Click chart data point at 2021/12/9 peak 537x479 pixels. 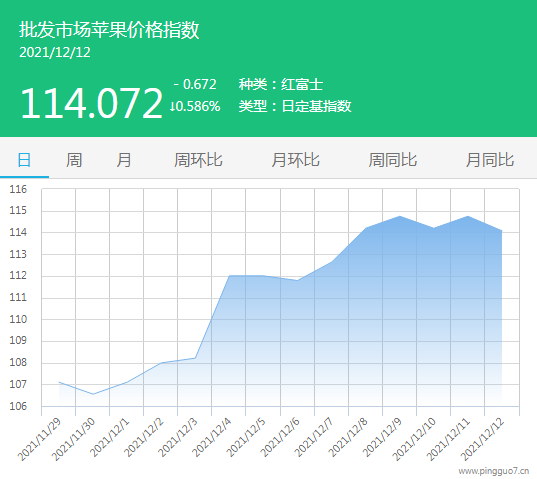[400, 216]
